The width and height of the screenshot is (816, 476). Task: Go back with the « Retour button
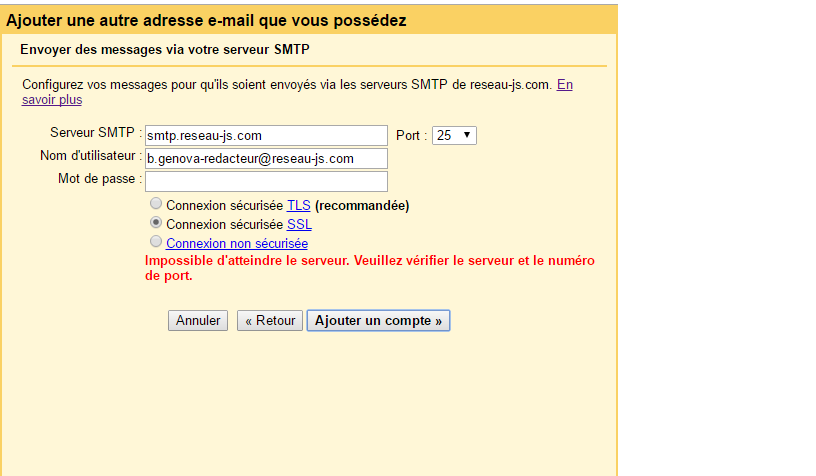pos(270,321)
